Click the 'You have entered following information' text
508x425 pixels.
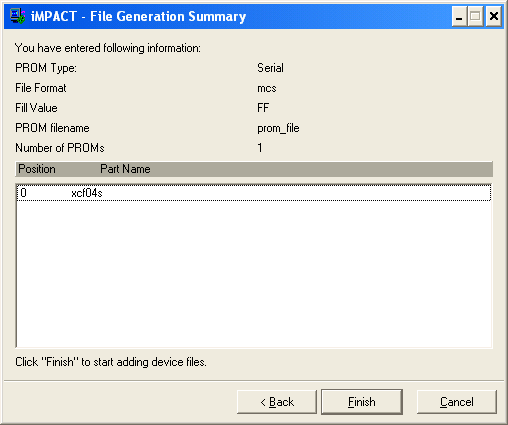pyautogui.click(x=108, y=48)
